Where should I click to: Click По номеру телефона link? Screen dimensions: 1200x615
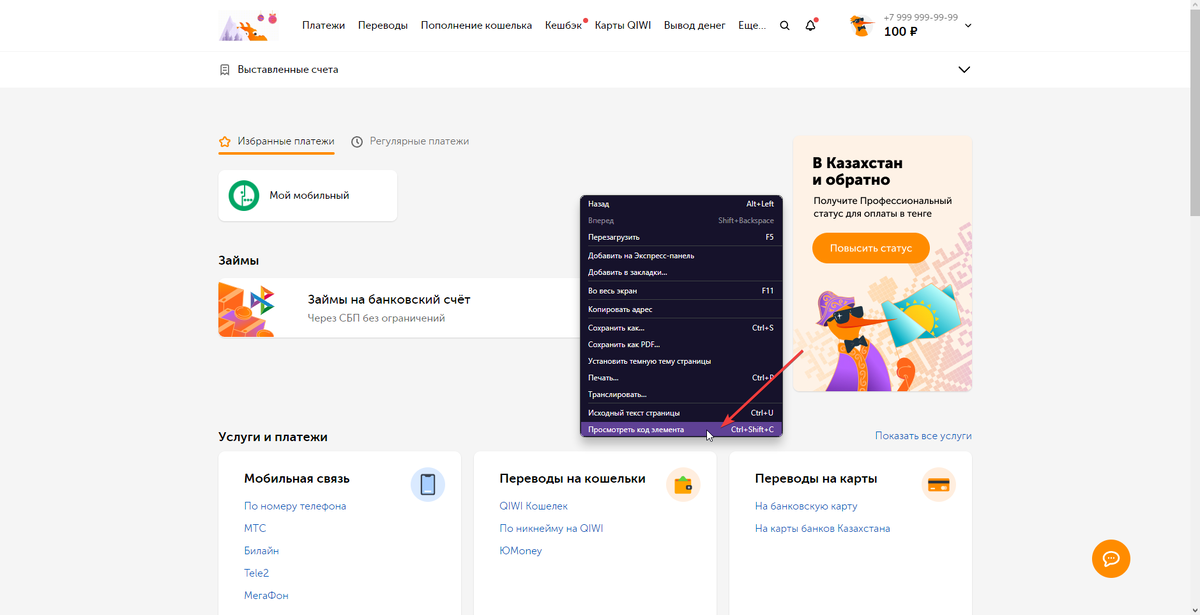tap(295, 506)
